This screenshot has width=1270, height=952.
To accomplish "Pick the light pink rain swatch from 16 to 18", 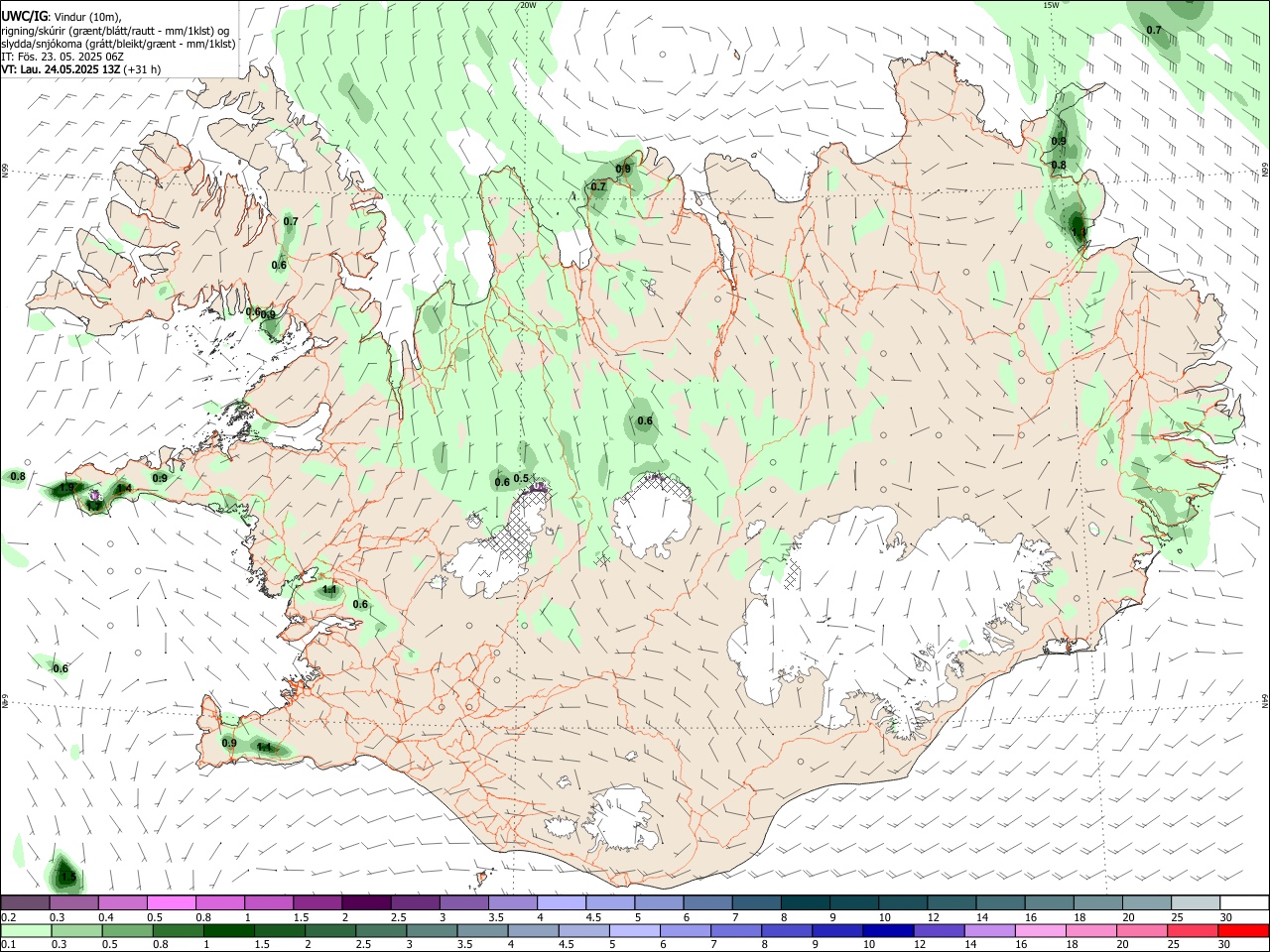I will click(1040, 930).
